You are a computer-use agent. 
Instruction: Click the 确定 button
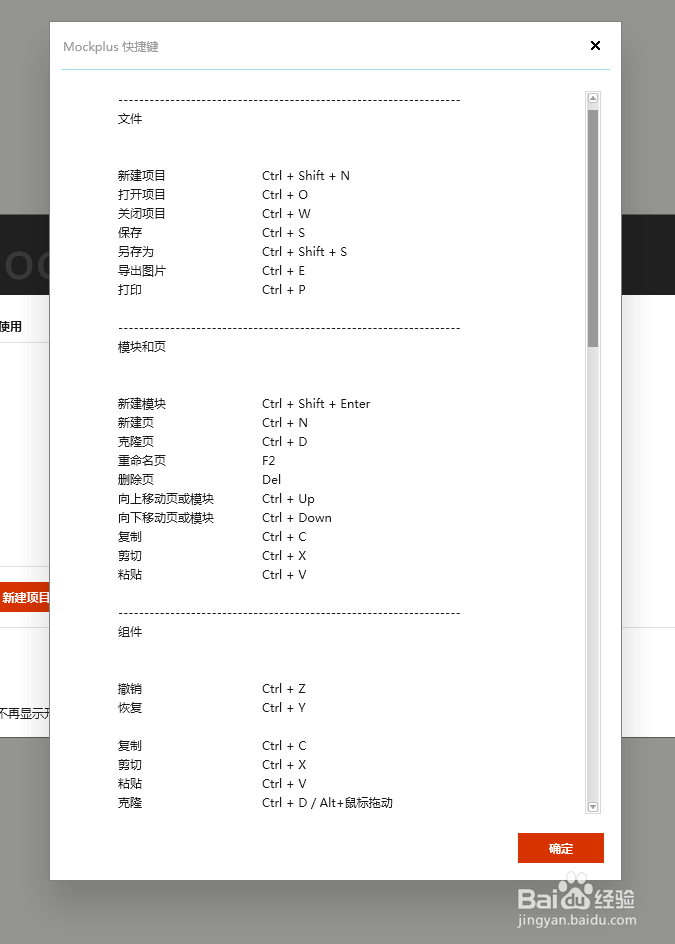561,848
